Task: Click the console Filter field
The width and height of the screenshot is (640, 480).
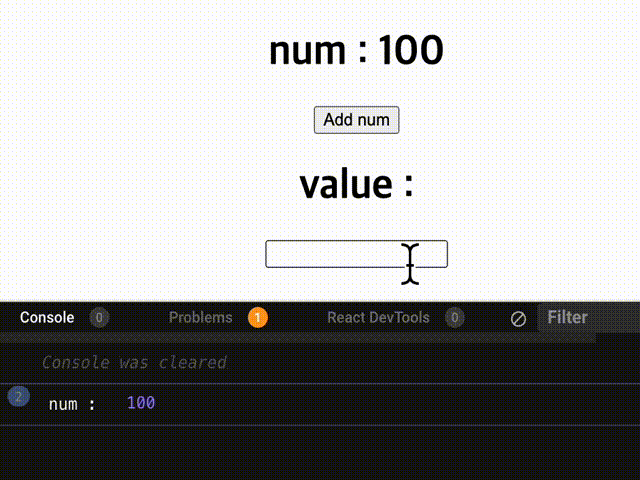Action: click(x=588, y=318)
